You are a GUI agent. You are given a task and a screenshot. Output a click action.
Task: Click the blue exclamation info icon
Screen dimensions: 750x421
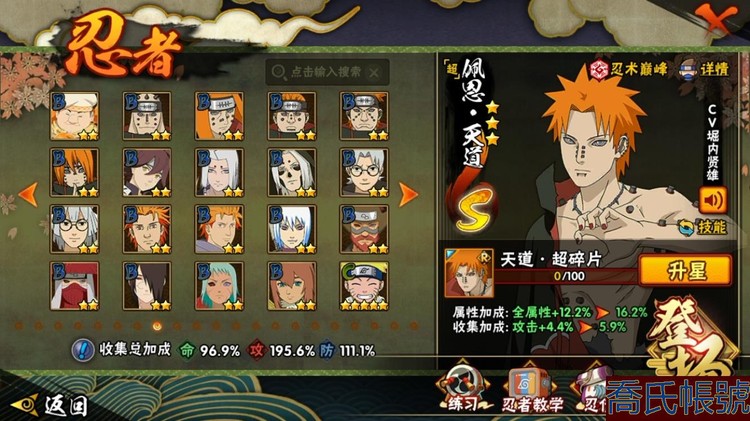click(83, 350)
